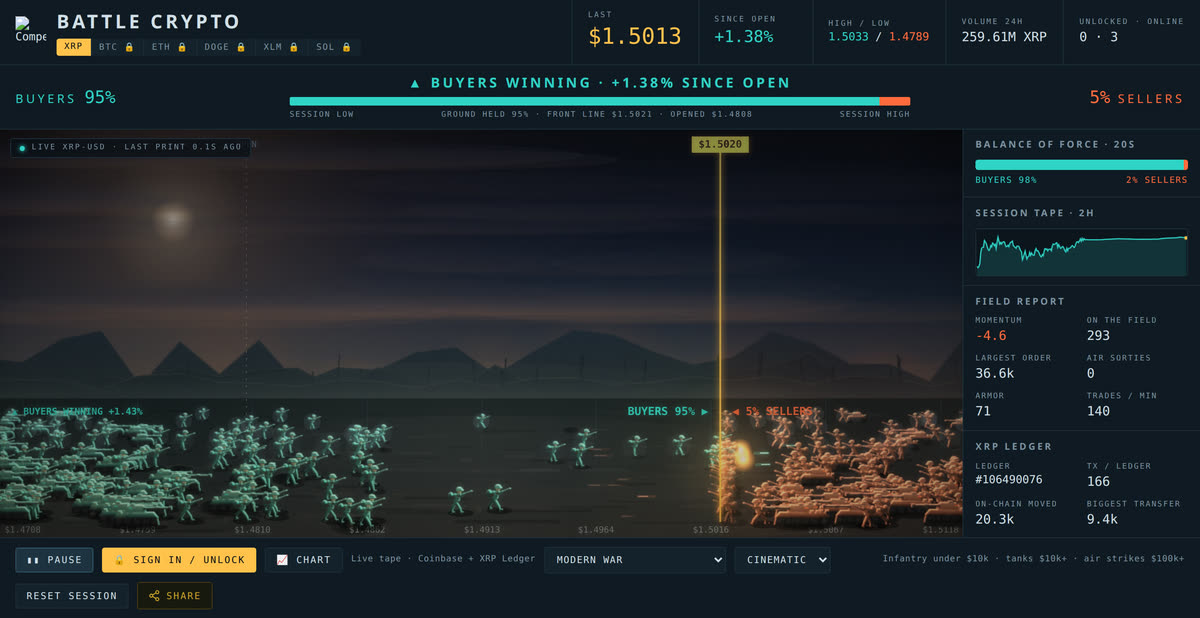Open the Cinematic mode dropdown
The image size is (1200, 618).
pos(782,560)
